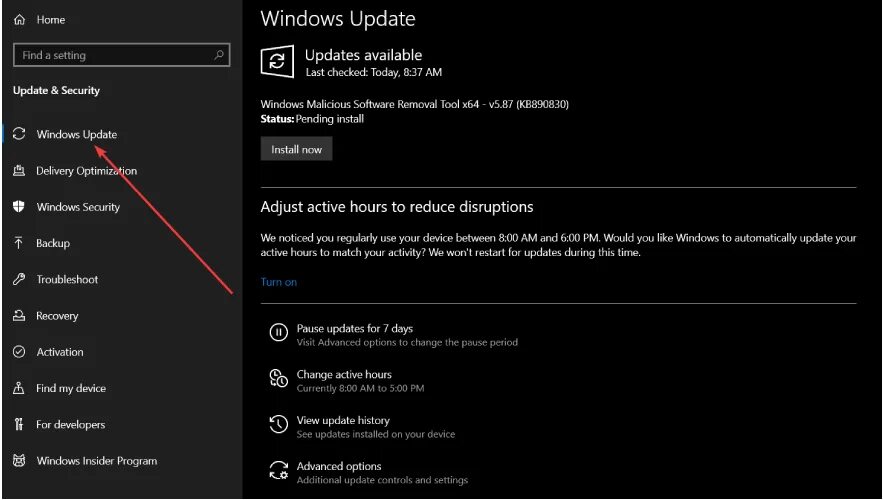Click the Windows Security shield icon
The width and height of the screenshot is (883, 500).
point(19,207)
